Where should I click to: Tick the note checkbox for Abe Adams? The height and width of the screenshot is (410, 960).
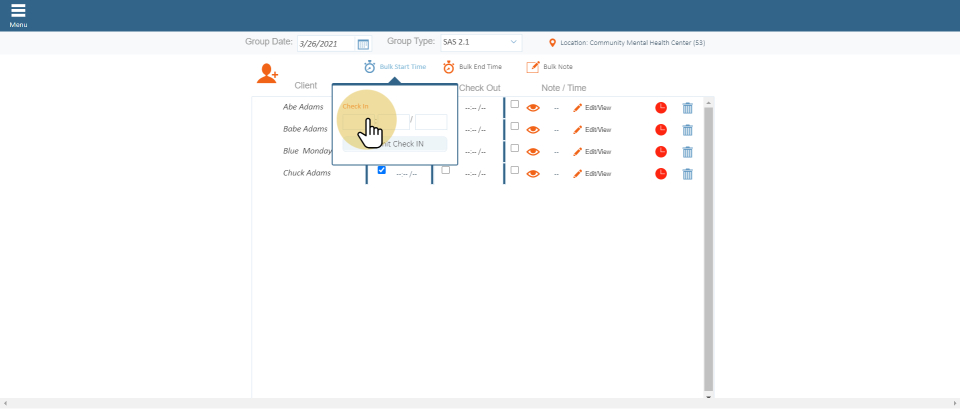click(x=515, y=104)
